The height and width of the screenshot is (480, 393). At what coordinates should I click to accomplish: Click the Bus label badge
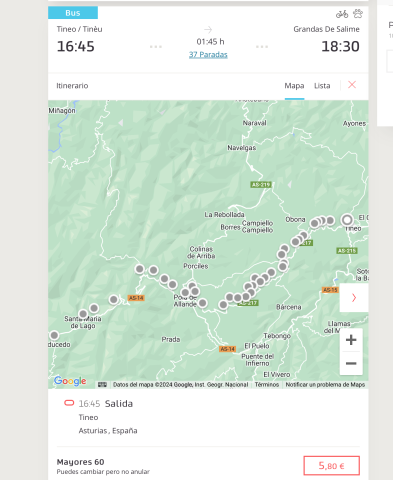point(73,13)
